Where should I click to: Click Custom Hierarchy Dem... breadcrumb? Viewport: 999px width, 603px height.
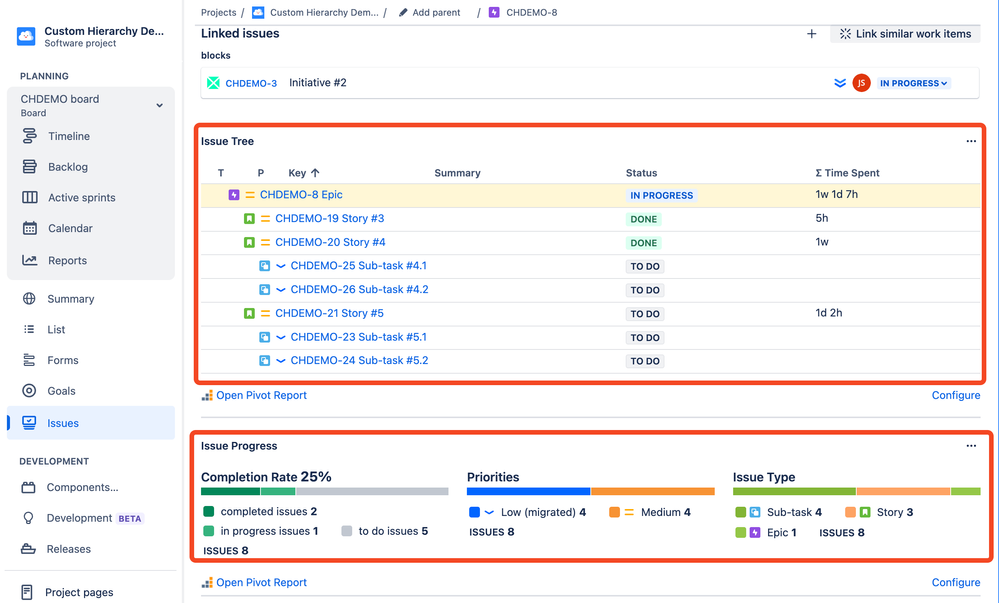click(x=324, y=12)
